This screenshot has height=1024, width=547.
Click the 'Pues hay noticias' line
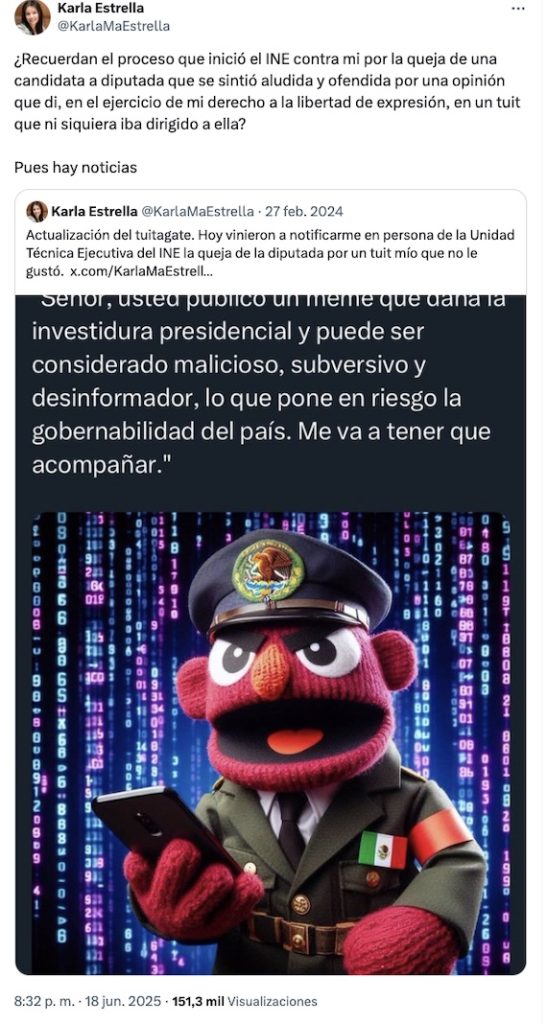76,167
